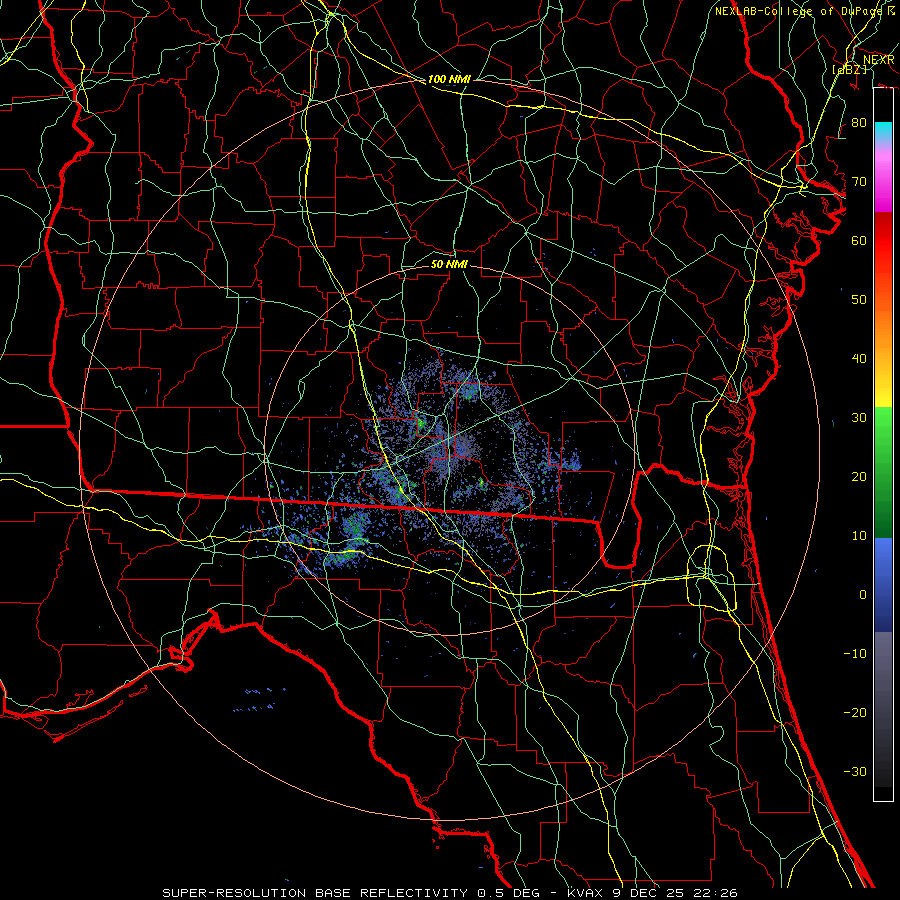Click the 20 dBZ value on the scale
Image resolution: width=900 pixels, height=900 pixels.
(x=859, y=477)
